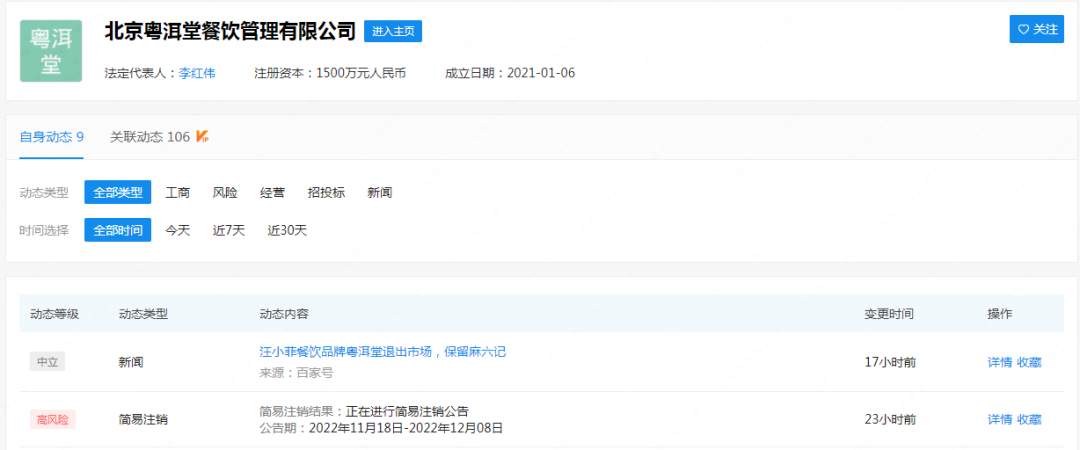Click the 23小时前 timestamp
This screenshot has height=450, width=1080.
[890, 419]
